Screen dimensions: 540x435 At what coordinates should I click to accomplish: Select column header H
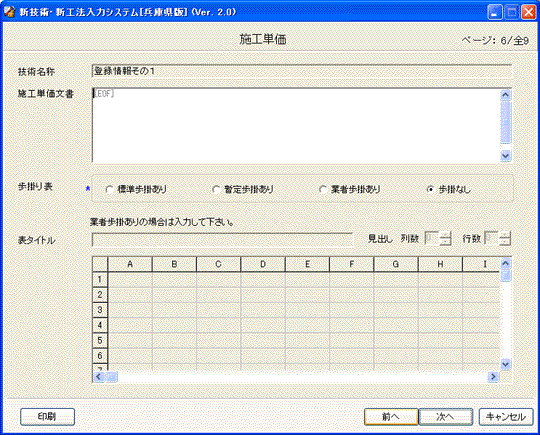[x=440, y=264]
